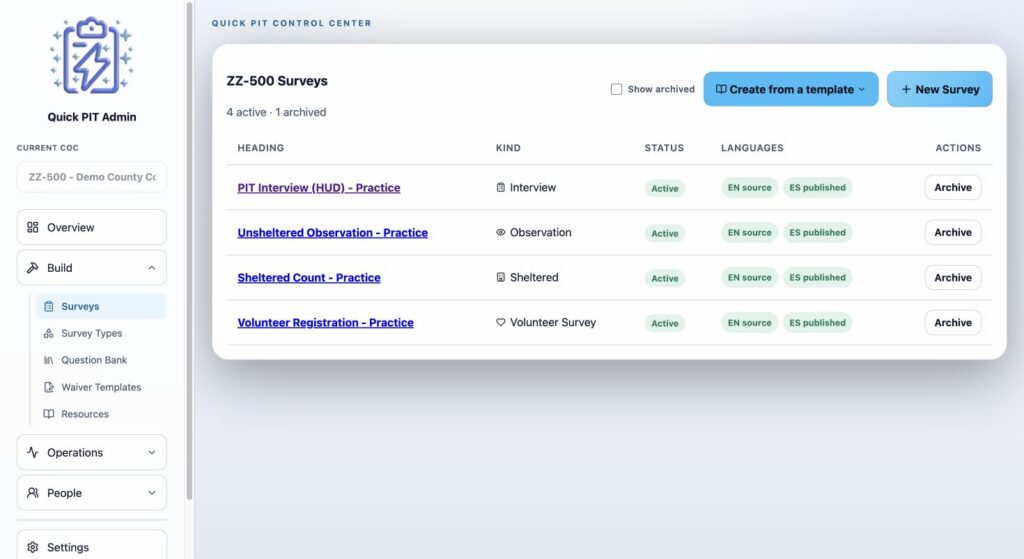Expand the People section chevron

pyautogui.click(x=152, y=493)
